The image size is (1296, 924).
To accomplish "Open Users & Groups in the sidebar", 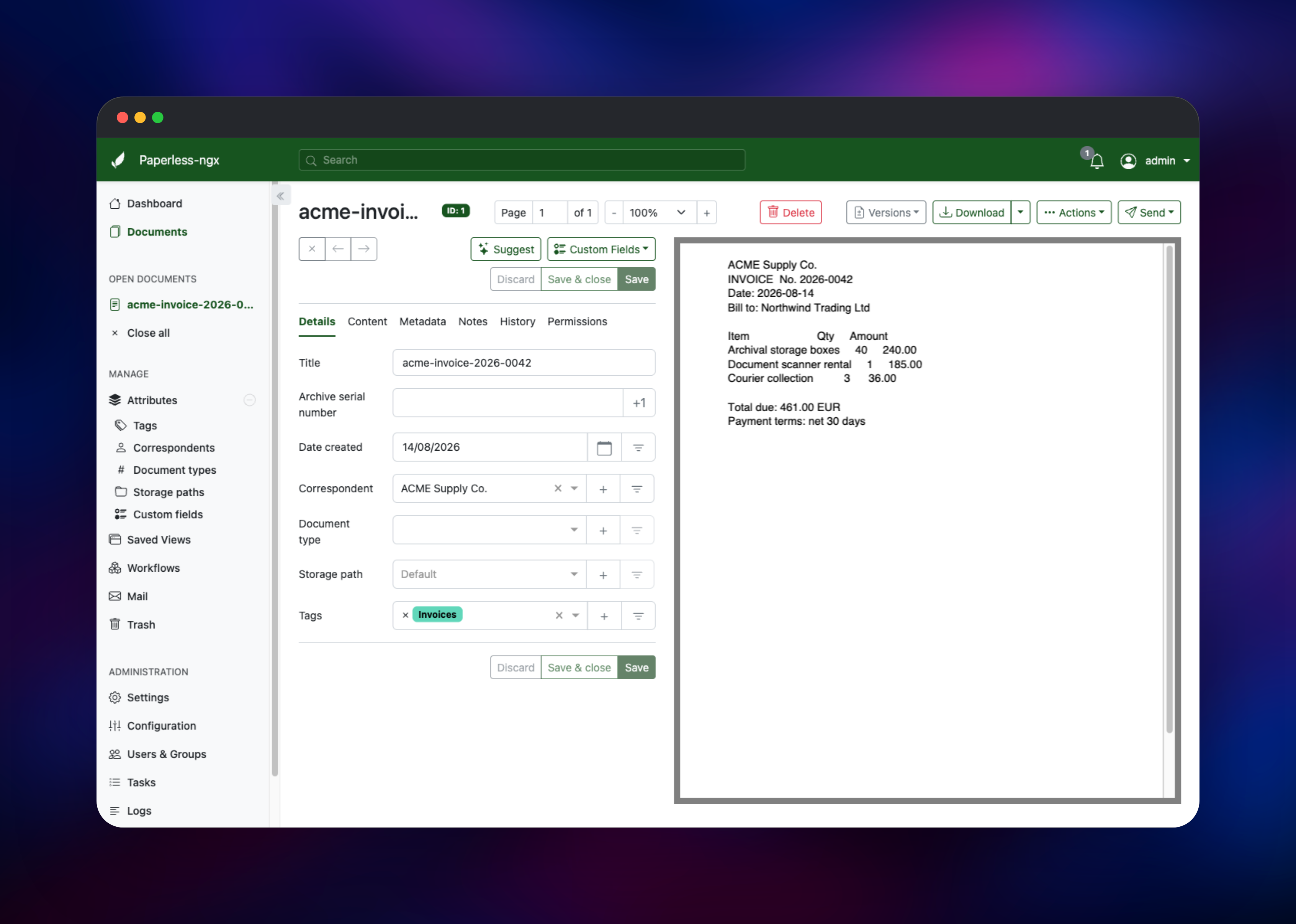I will tap(157, 754).
